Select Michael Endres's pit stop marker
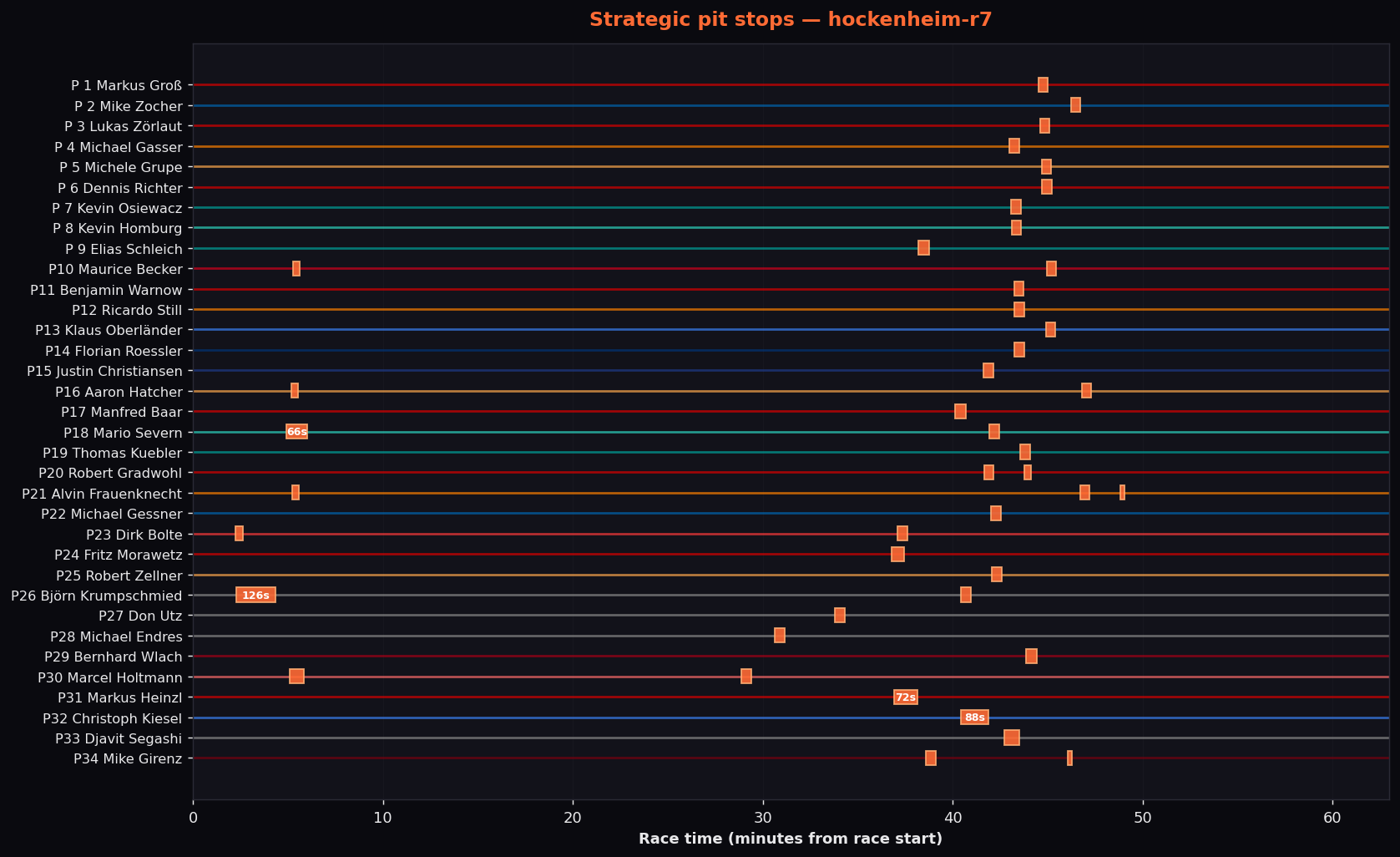 click(780, 636)
